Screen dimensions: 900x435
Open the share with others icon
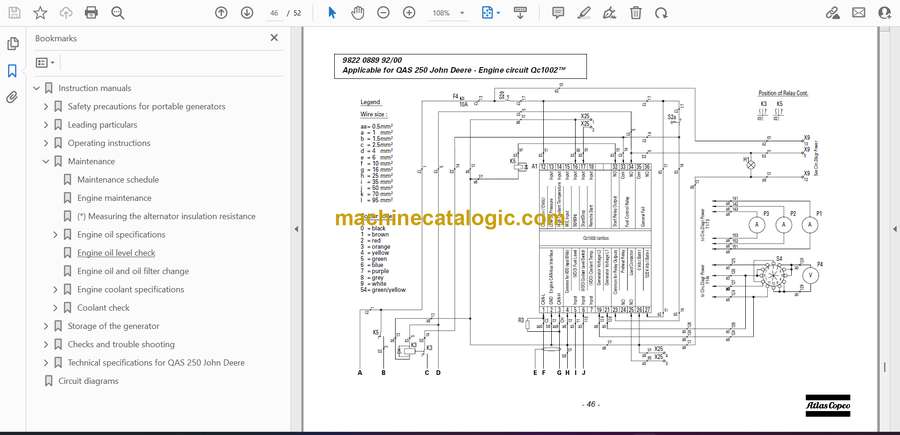[885, 13]
